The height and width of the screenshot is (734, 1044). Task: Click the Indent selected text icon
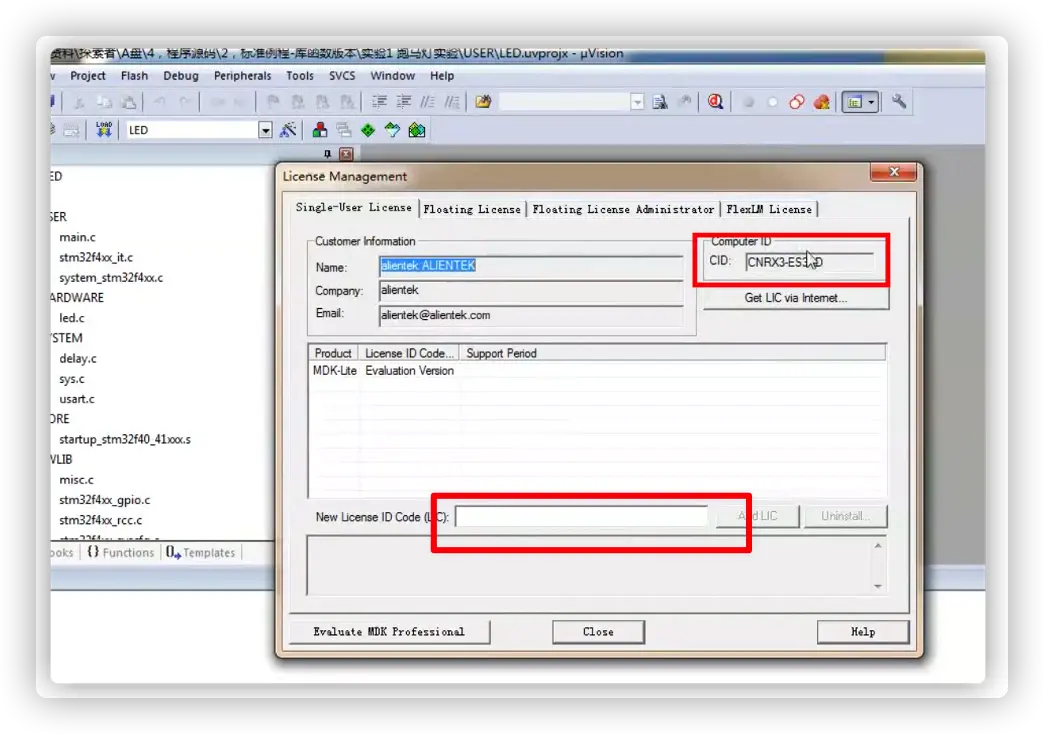[379, 102]
